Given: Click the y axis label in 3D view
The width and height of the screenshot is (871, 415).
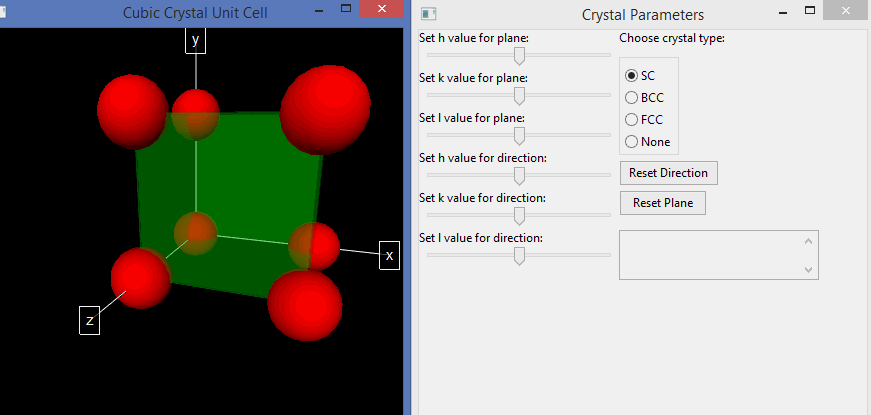Looking at the screenshot, I should coord(196,40).
